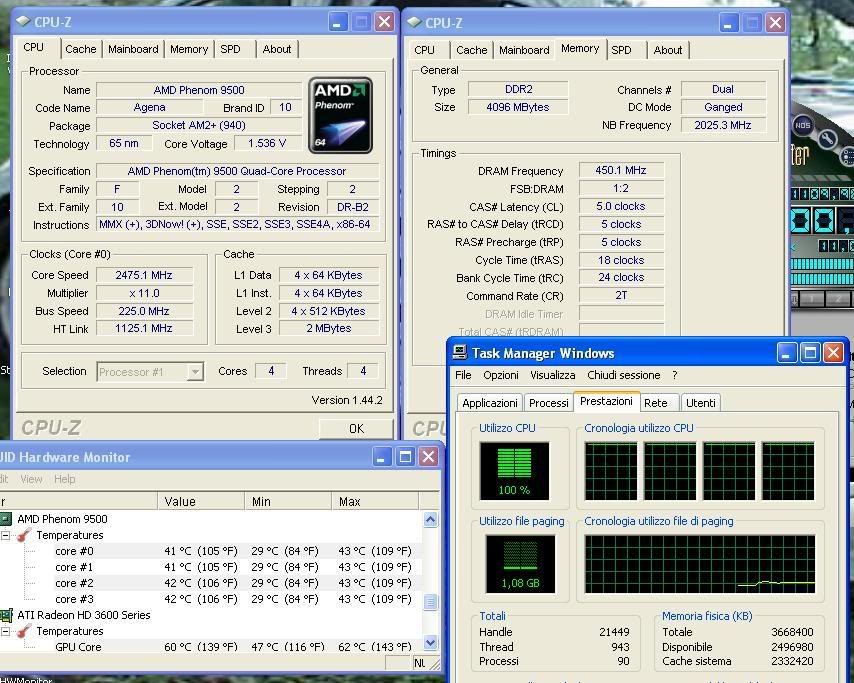The width and height of the screenshot is (854, 683).
Task: Click the Hardware Monitor scrollbar down arrow
Action: coord(430,643)
